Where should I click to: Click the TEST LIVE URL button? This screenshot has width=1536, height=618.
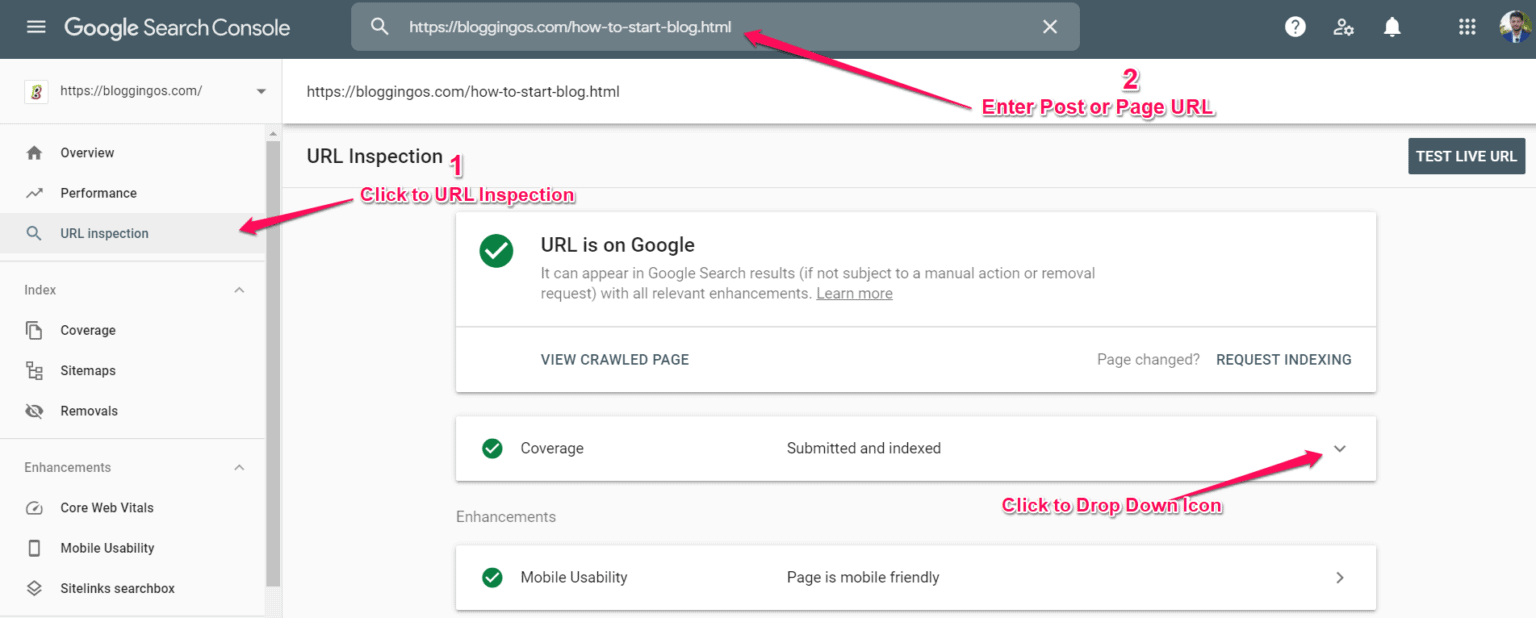tap(1466, 156)
